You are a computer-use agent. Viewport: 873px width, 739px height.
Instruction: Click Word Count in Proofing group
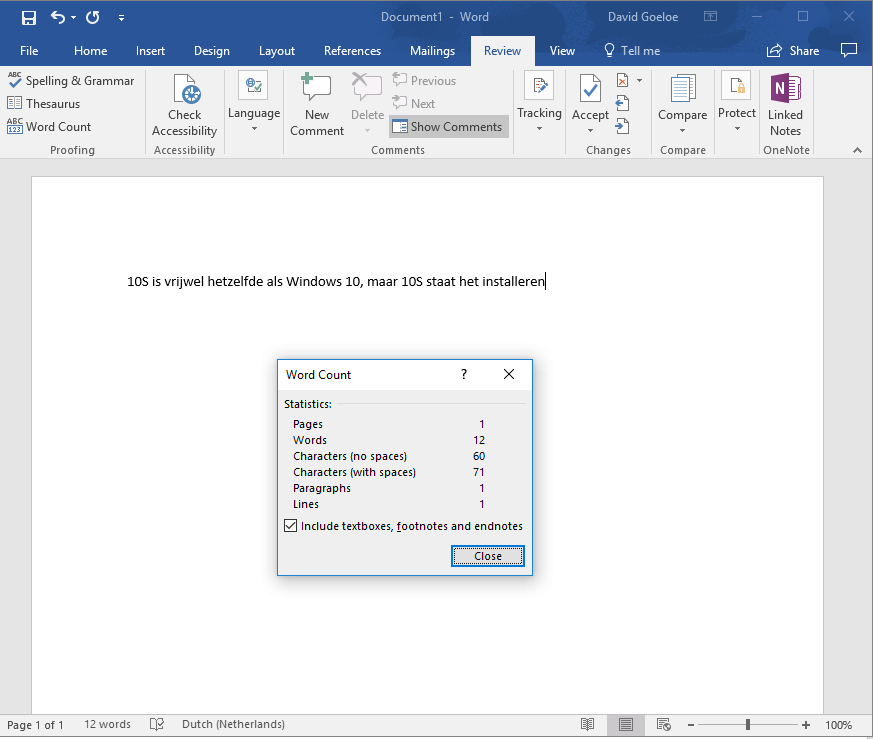(x=49, y=126)
